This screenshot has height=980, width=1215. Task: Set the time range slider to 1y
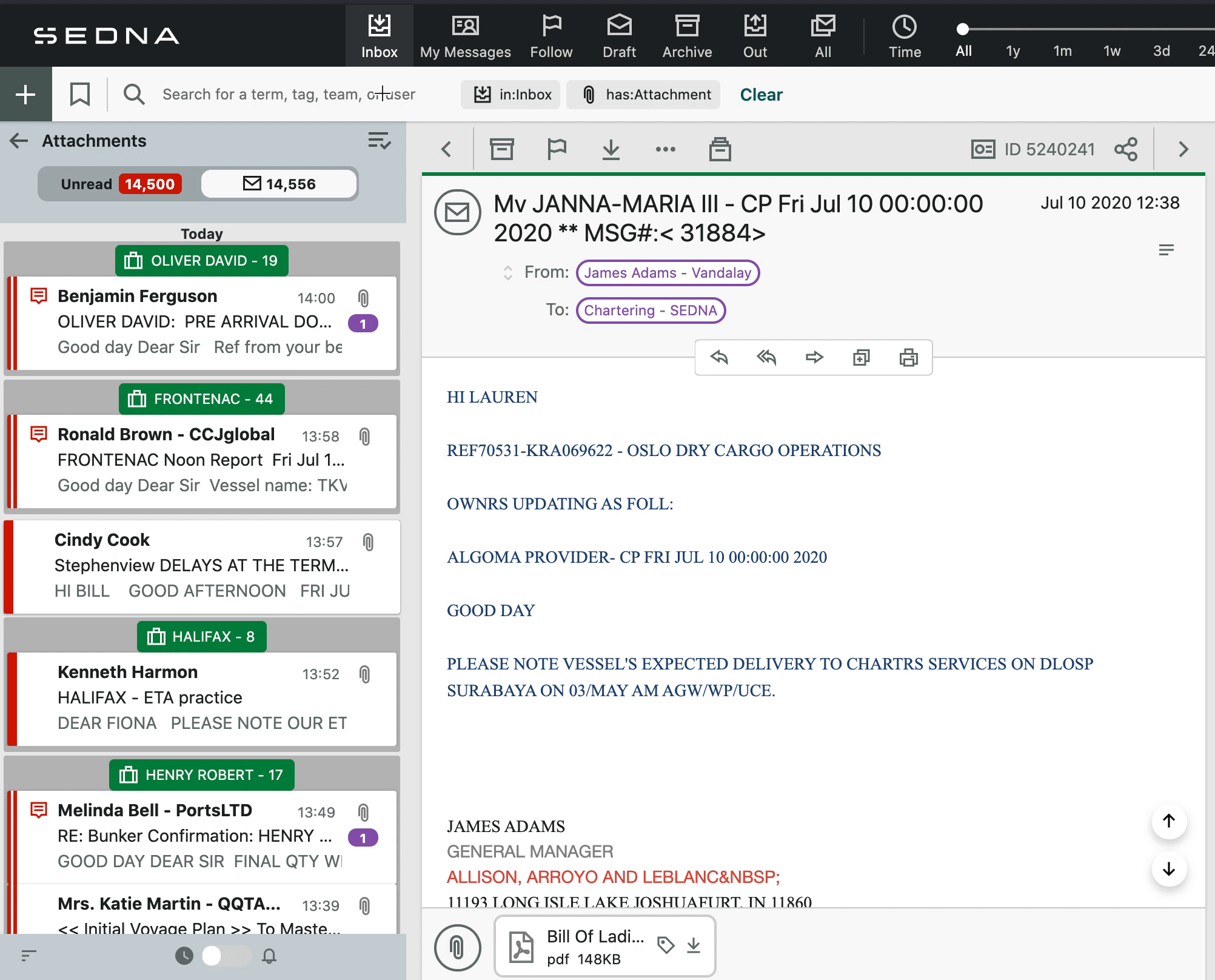click(x=1012, y=51)
